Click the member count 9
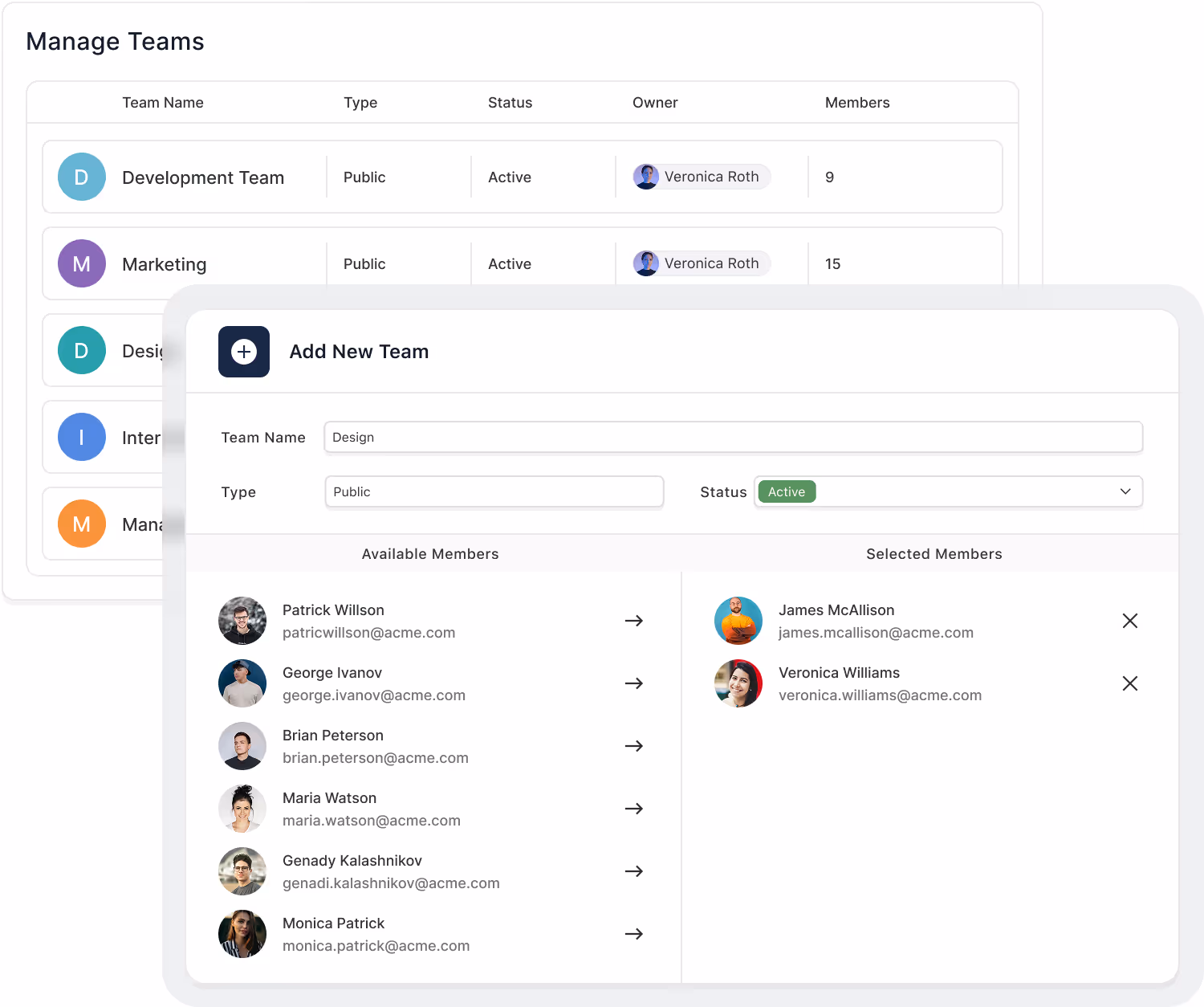The width and height of the screenshot is (1204, 1007). (830, 177)
